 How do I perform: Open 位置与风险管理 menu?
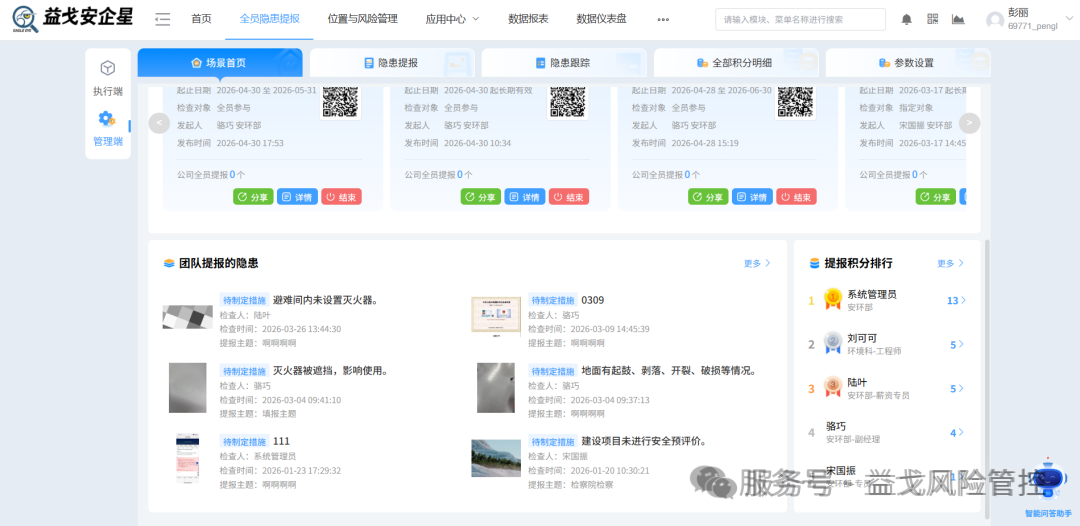click(x=362, y=19)
